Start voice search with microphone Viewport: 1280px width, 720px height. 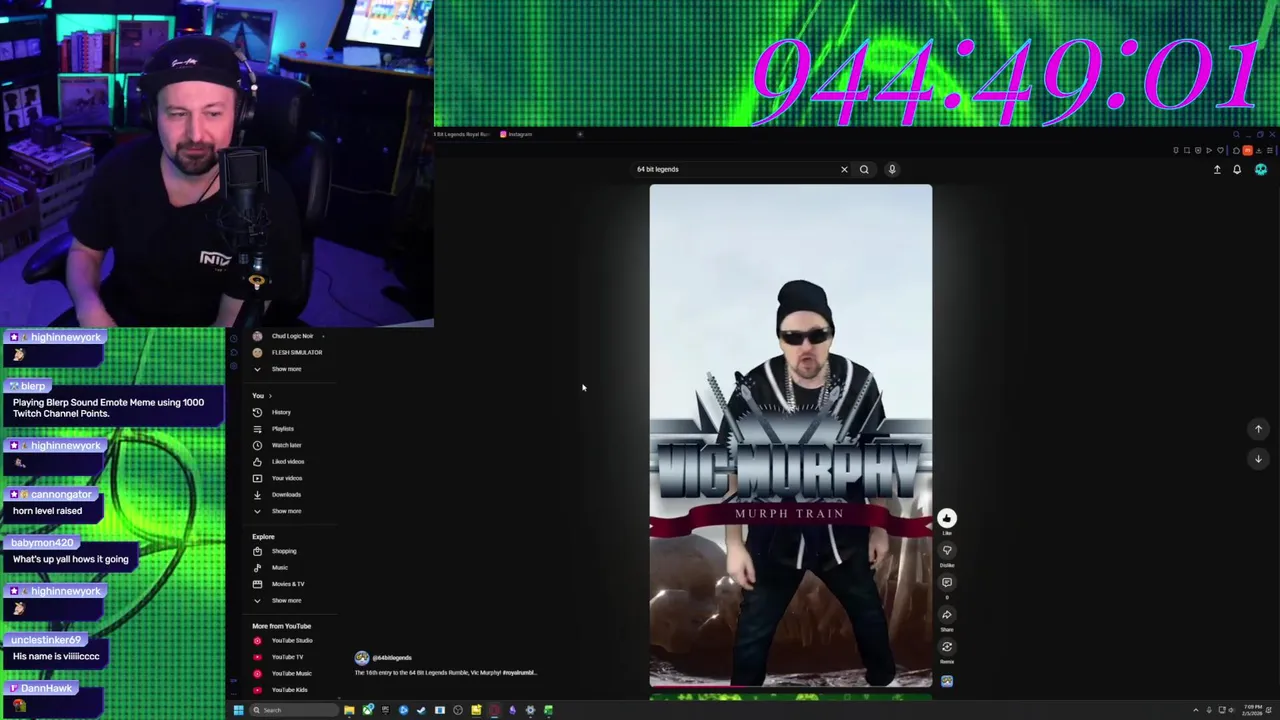892,169
